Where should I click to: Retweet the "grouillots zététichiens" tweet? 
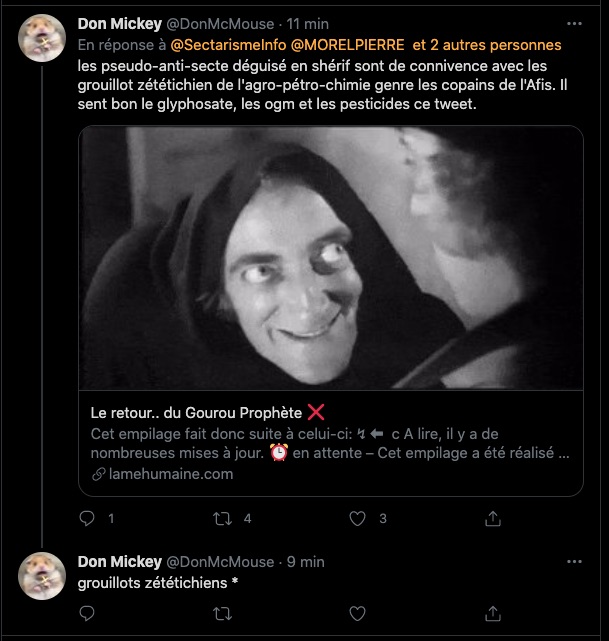[x=223, y=614]
